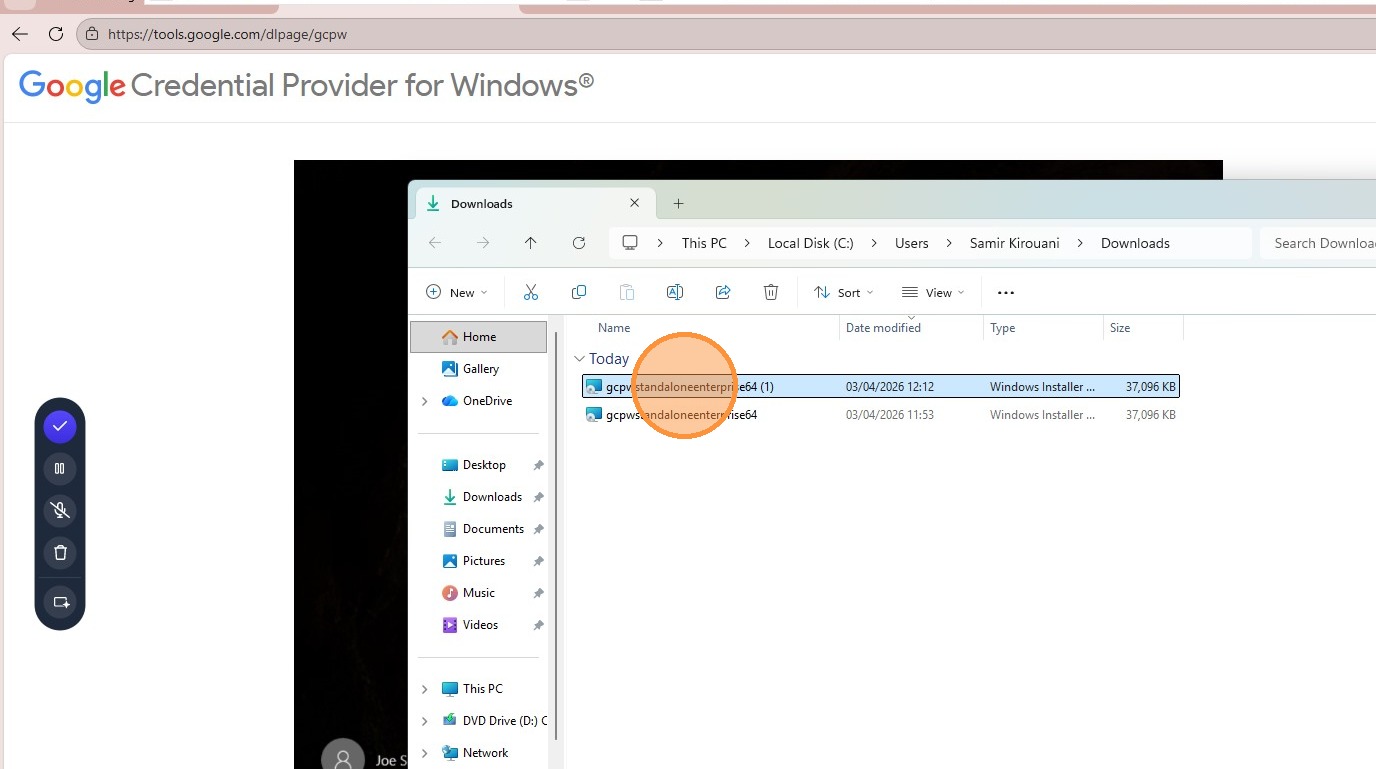Open the New item button
This screenshot has width=1376, height=769.
457,292
